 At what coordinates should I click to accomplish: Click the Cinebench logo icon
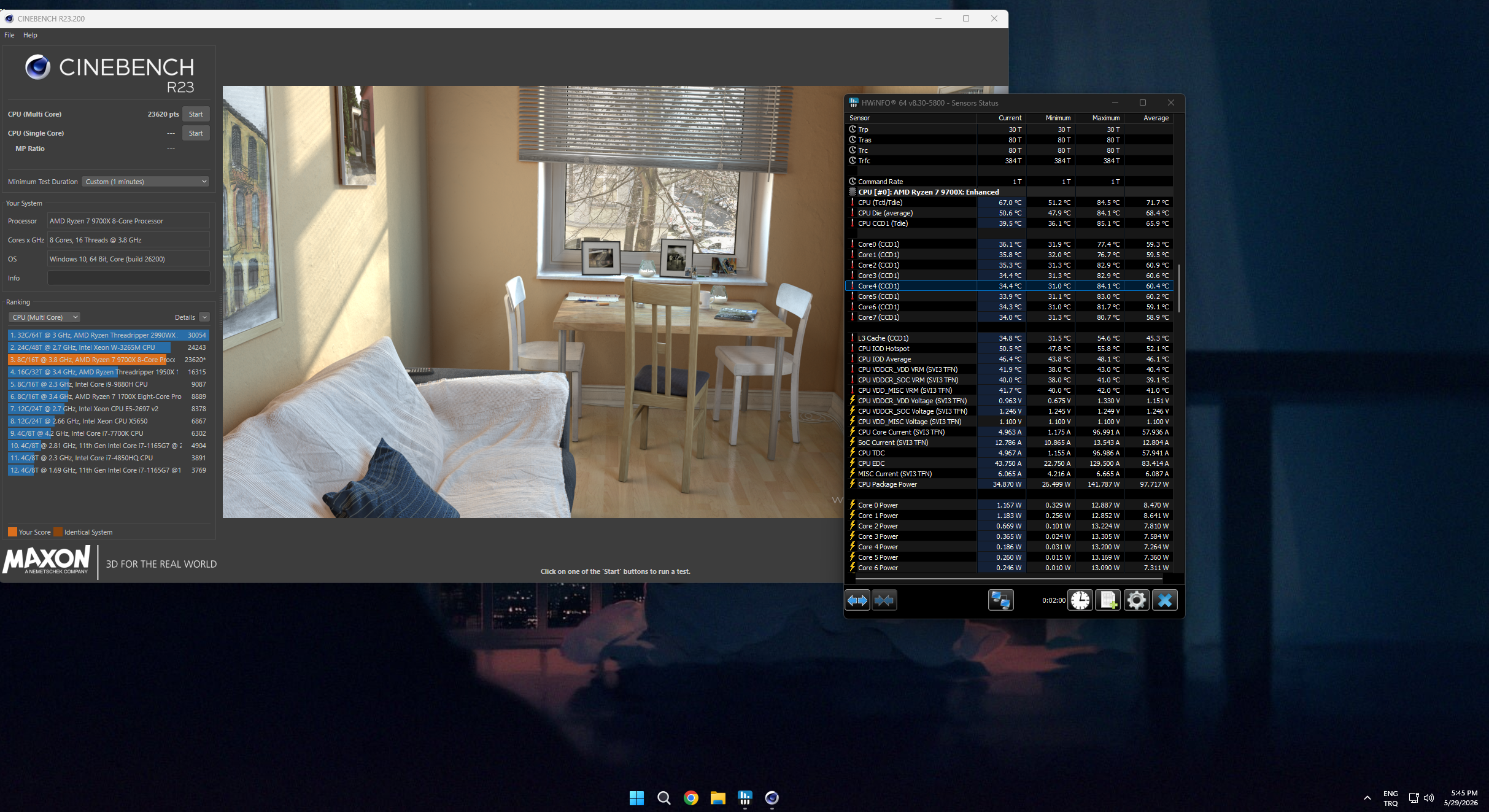37,67
